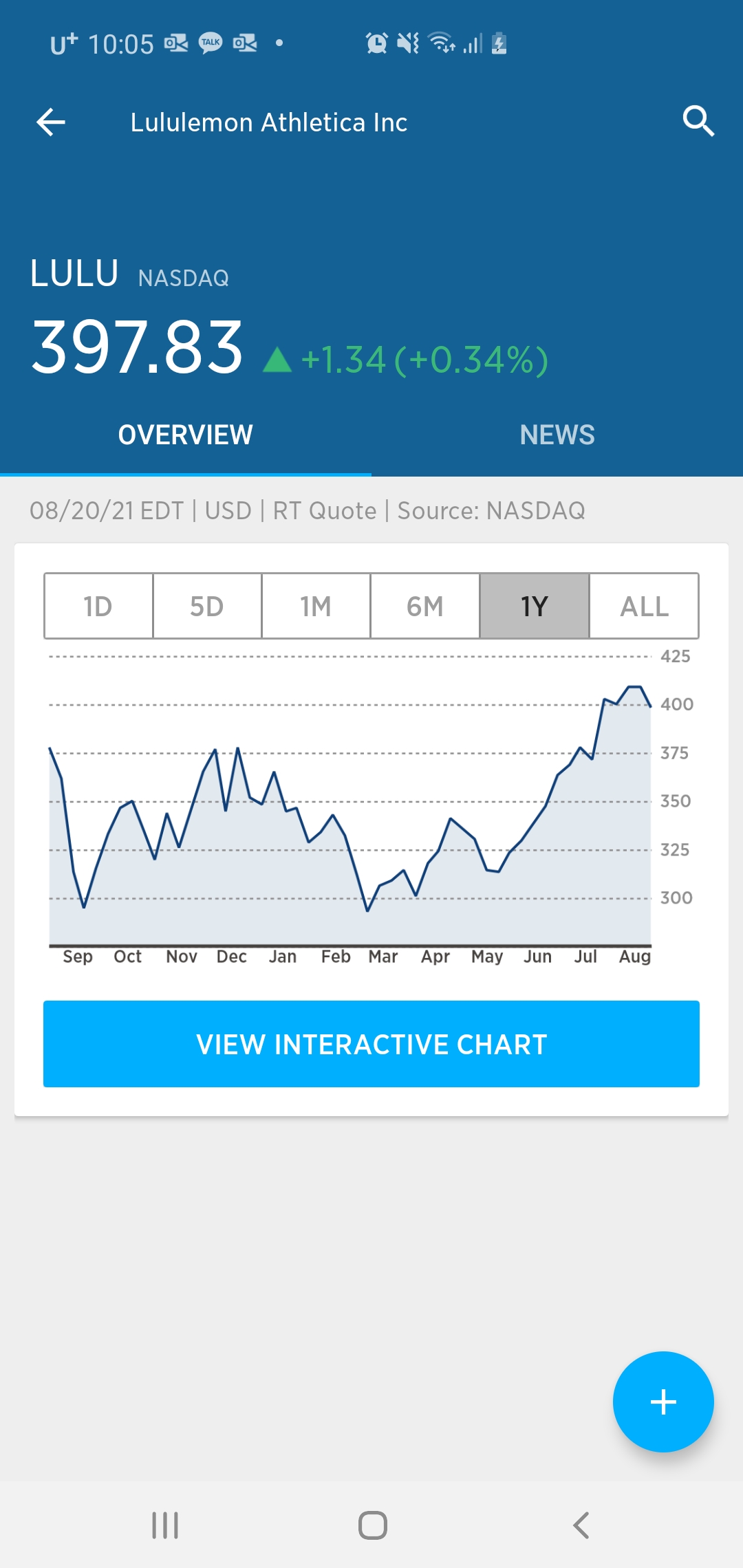743x1568 pixels.
Task: Tap the 400 axis label
Action: coord(677,704)
